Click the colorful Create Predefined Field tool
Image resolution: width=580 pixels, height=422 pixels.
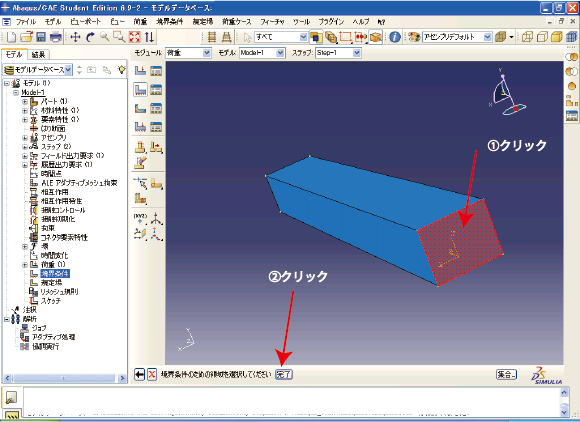tap(140, 108)
